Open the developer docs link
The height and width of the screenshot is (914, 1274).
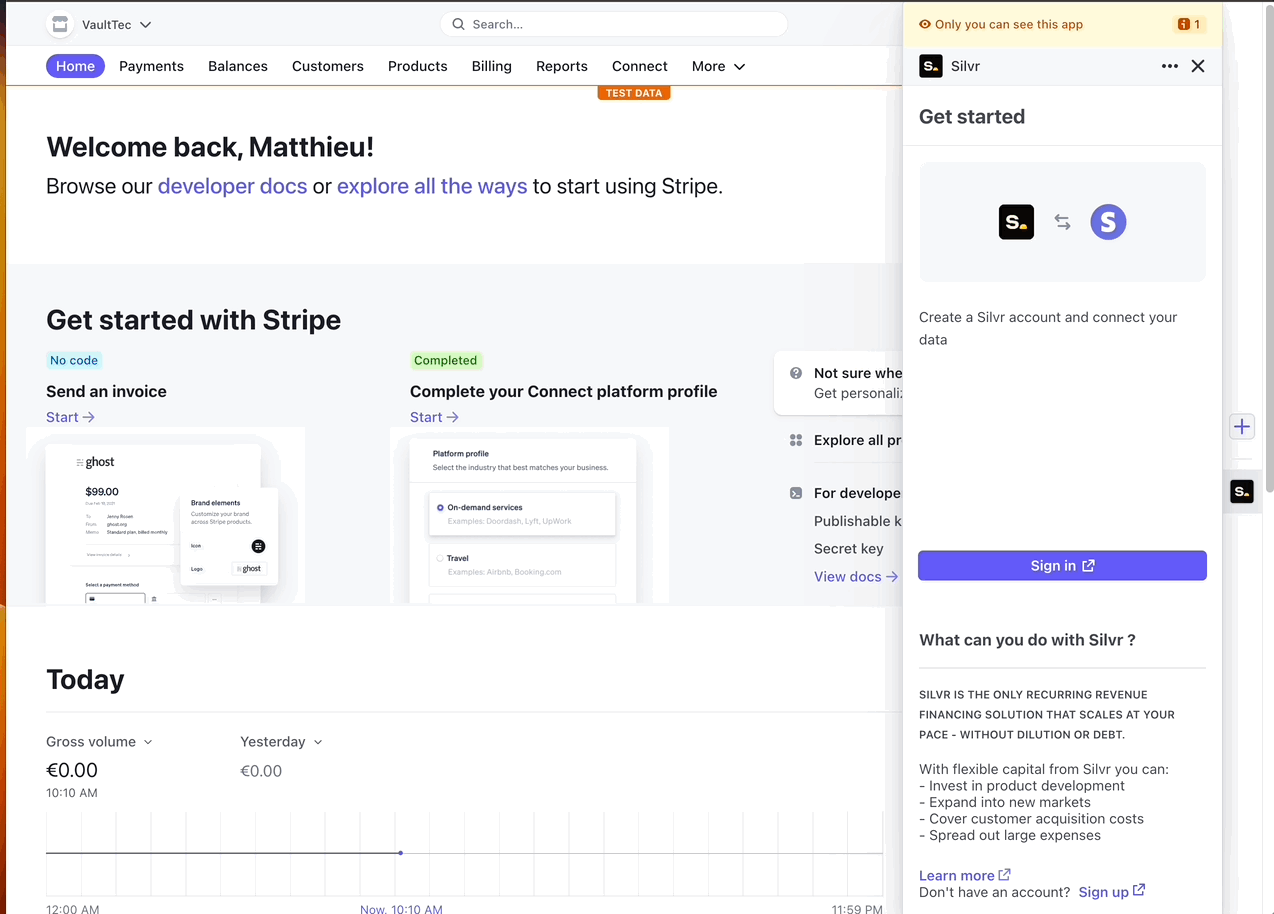[232, 186]
